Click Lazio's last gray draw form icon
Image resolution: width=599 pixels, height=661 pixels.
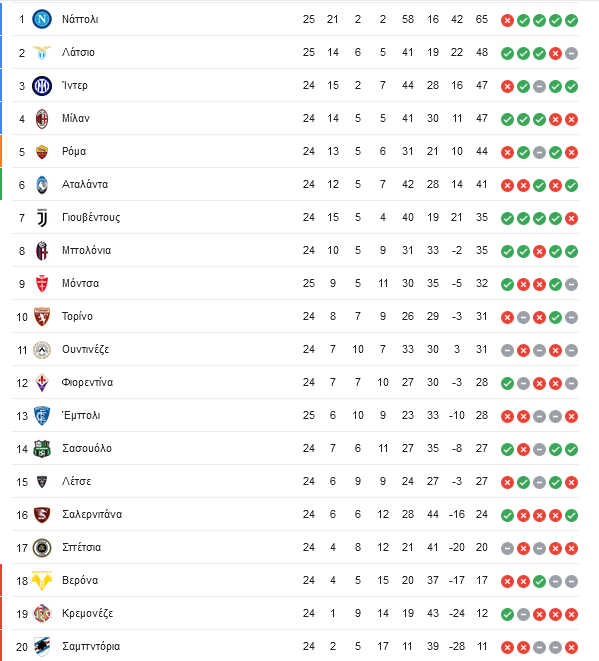tap(571, 54)
